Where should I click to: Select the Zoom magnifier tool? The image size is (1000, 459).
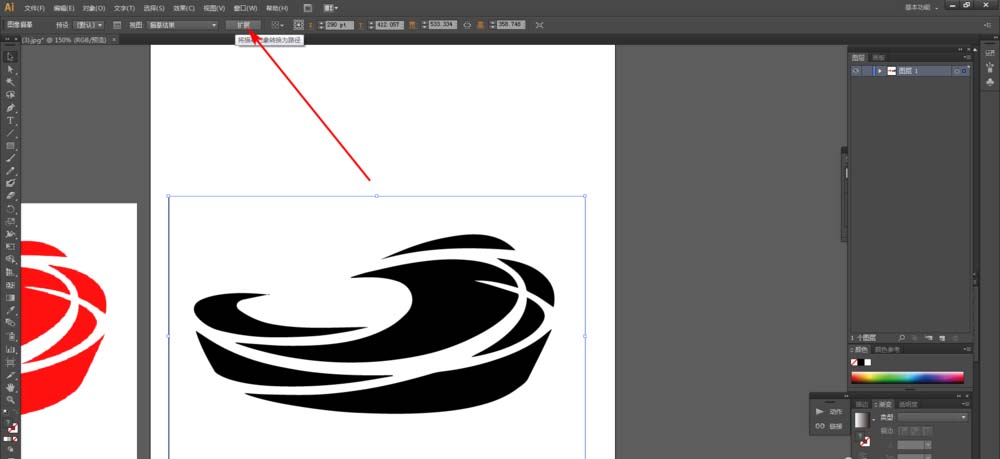tap(11, 400)
